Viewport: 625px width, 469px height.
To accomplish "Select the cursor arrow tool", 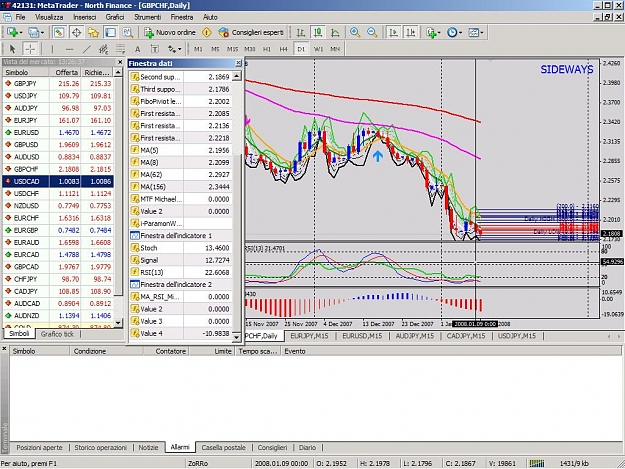I will (12, 49).
